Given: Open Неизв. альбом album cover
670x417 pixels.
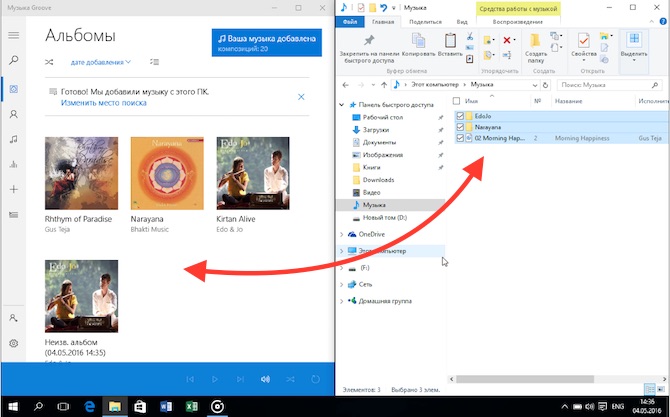Looking at the screenshot, I should (x=81, y=296).
